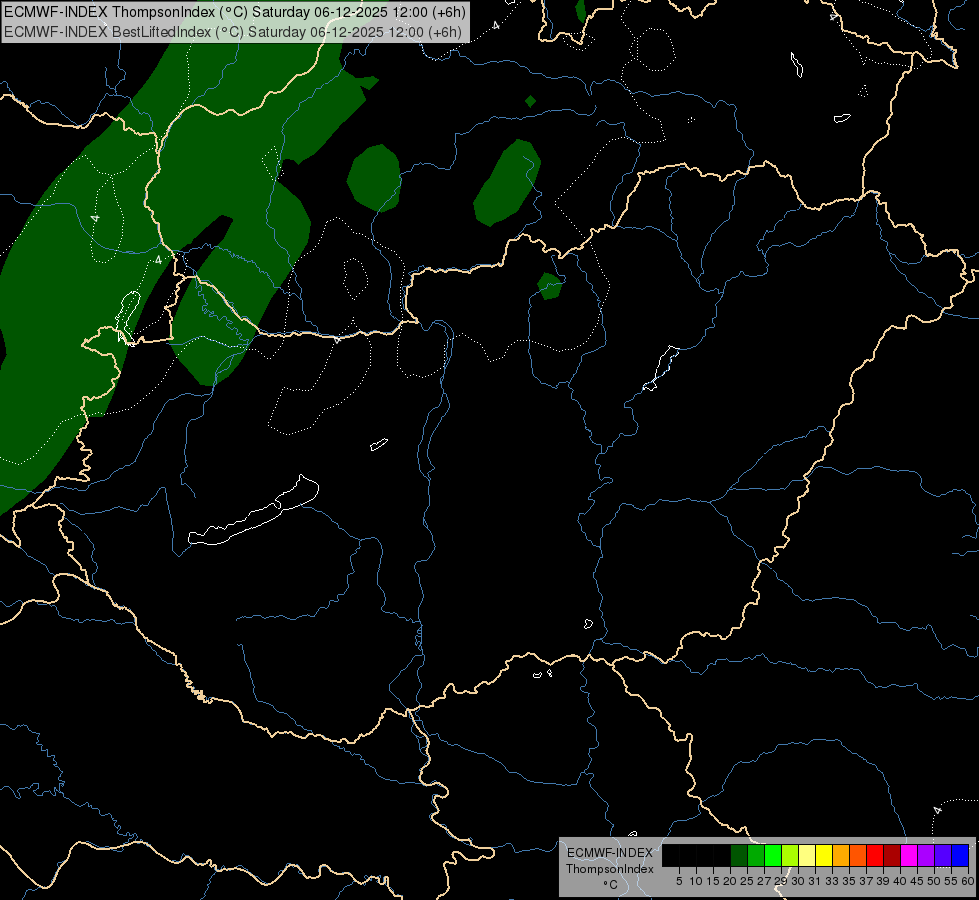Screen dimensions: 979x900
Task: Choose the bright red 37–39 legend swatch
Action: [x=875, y=855]
